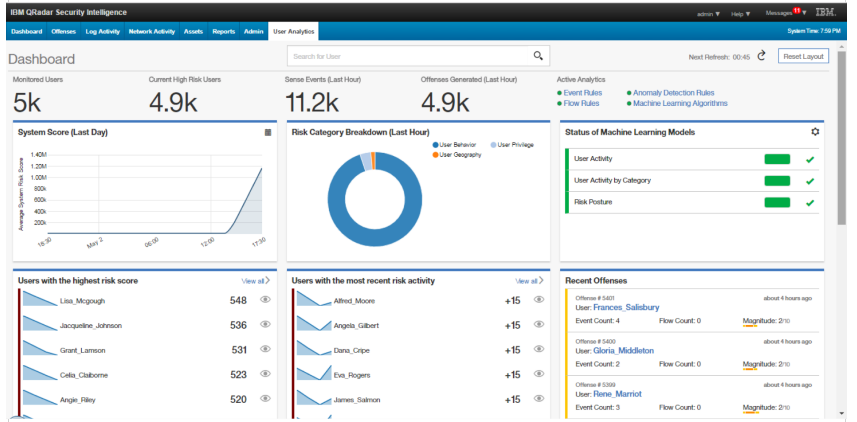Toggle watch eye for Alfred_Moore
Screen dimensions: 857x422
539,300
